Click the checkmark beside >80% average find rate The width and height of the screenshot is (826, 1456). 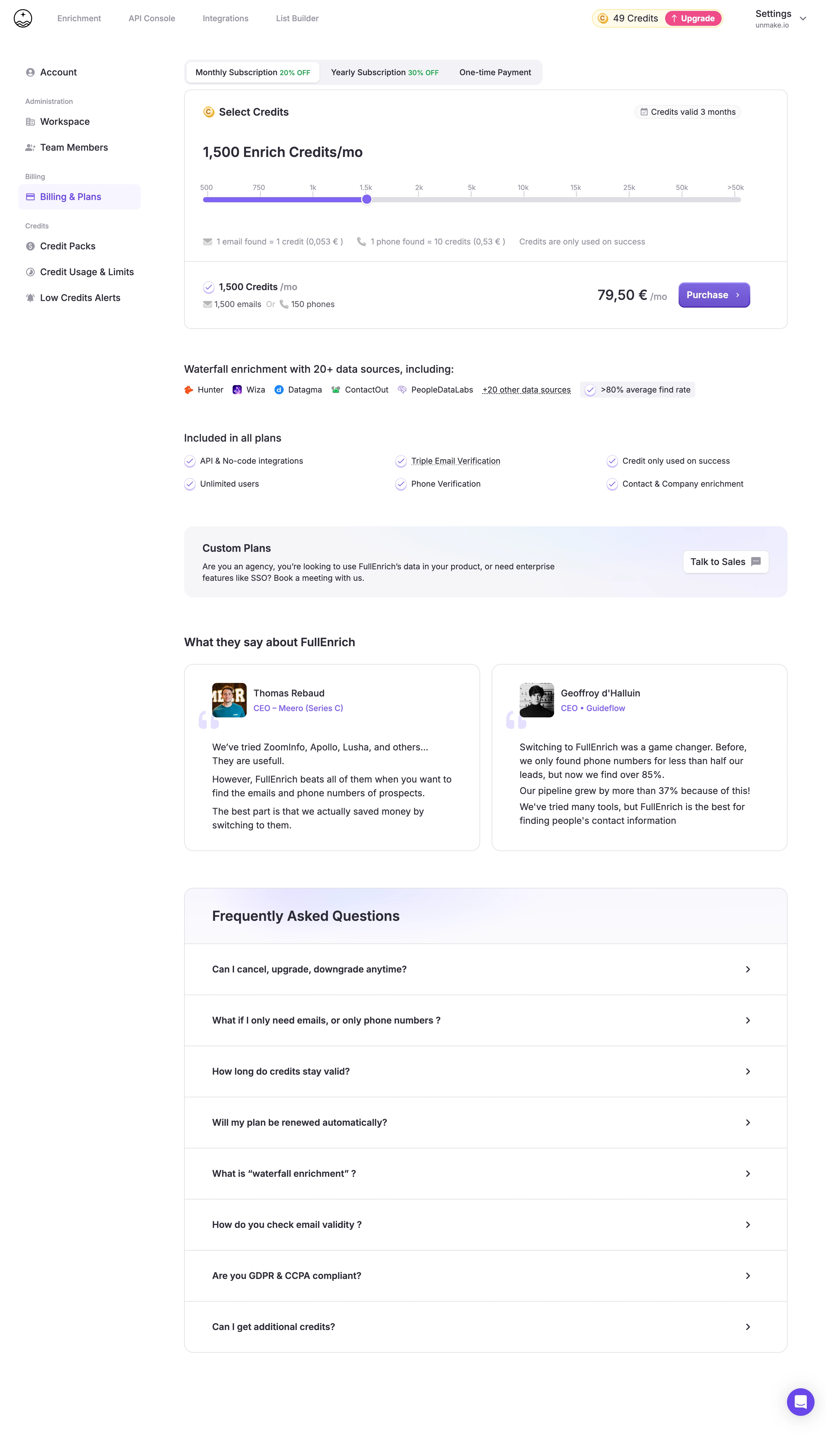click(x=590, y=390)
